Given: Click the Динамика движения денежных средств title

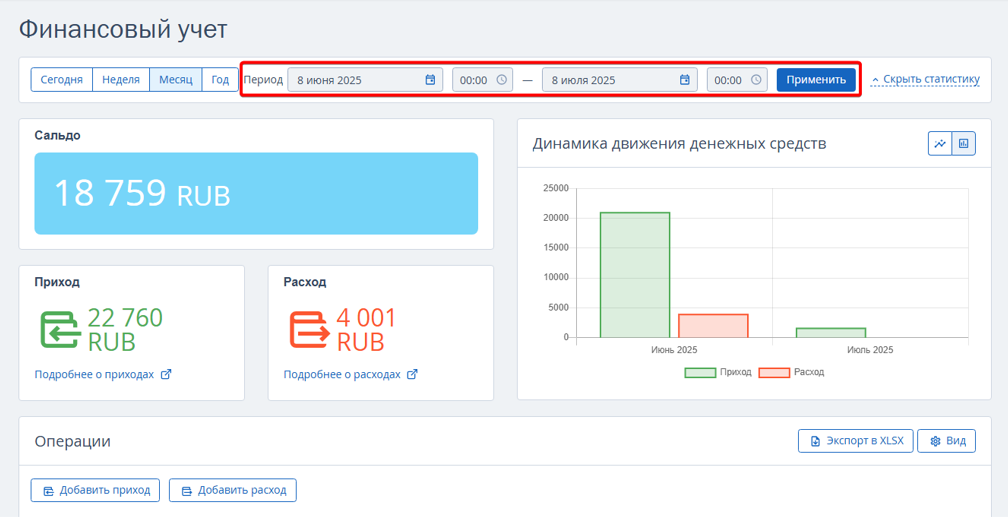Looking at the screenshot, I should tap(679, 144).
